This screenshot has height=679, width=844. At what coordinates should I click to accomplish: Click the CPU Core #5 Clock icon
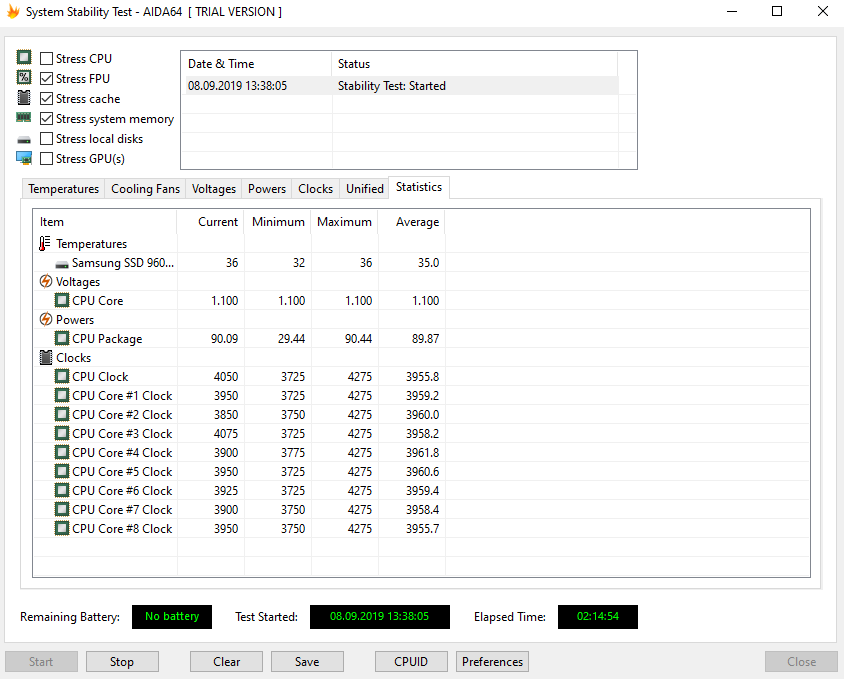(62, 471)
